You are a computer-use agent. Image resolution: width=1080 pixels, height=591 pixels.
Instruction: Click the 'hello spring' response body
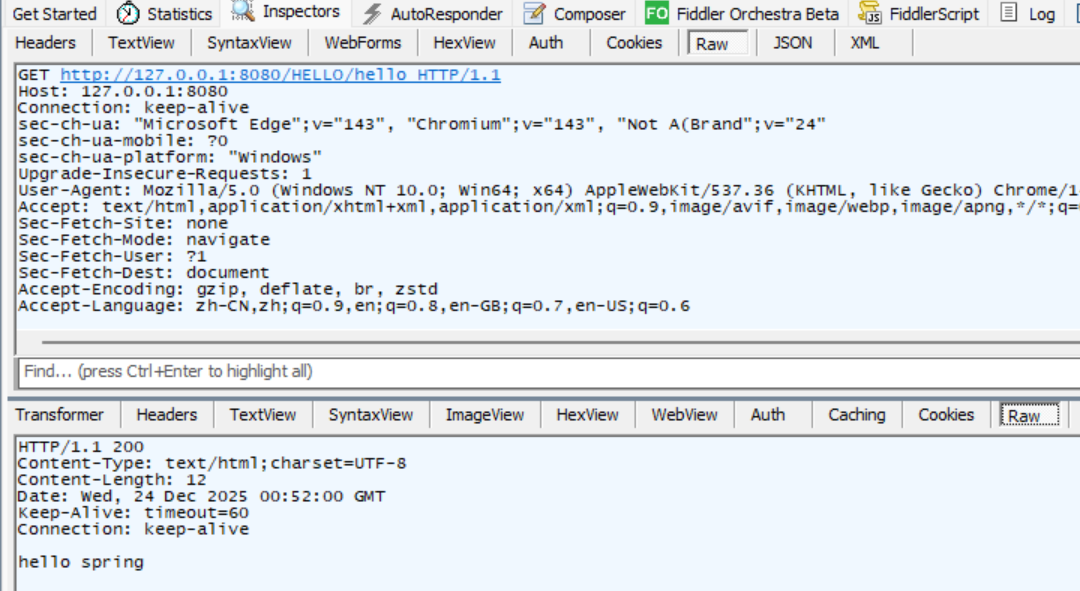pos(81,562)
